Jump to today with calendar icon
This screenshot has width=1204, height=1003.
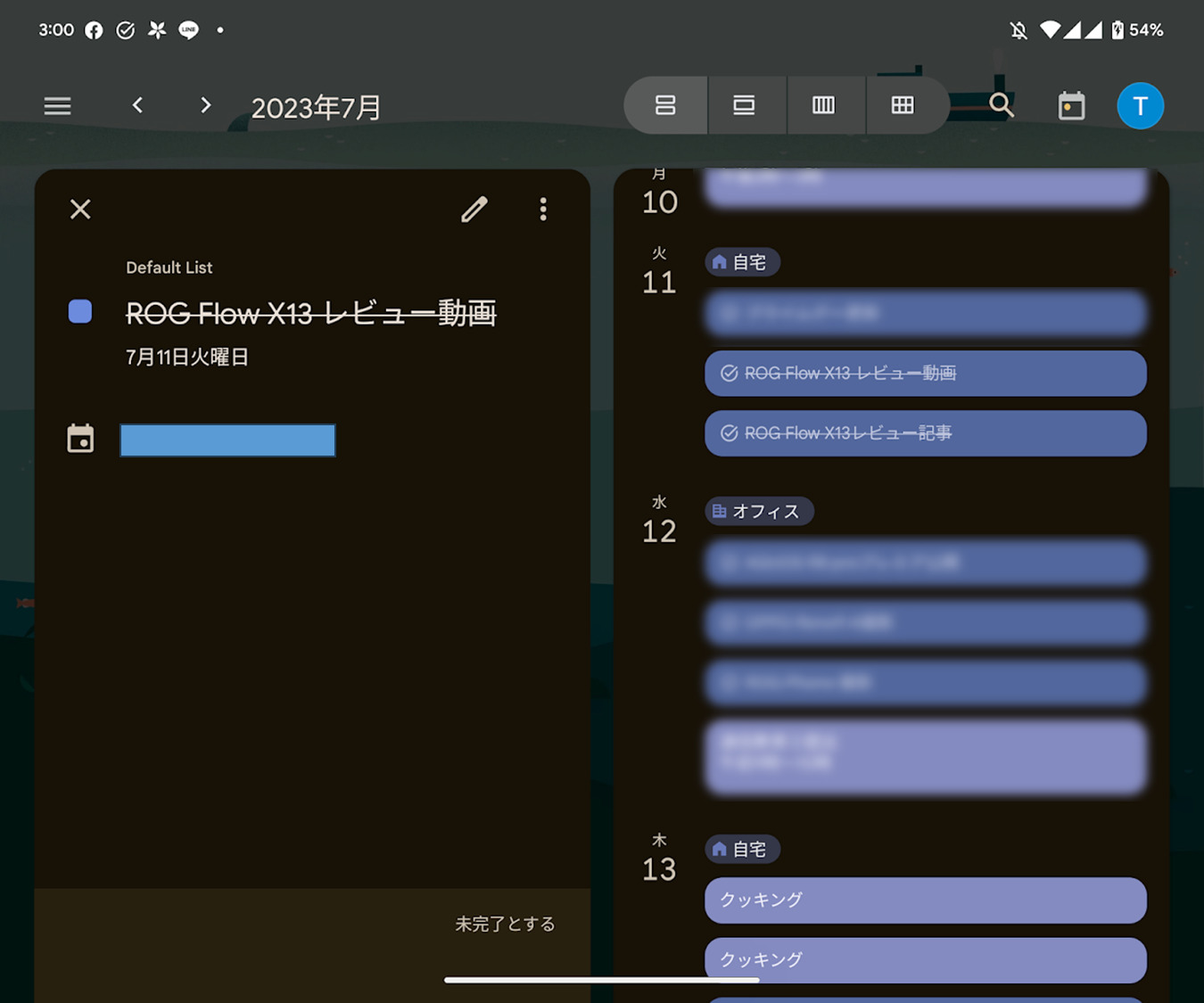[1071, 106]
